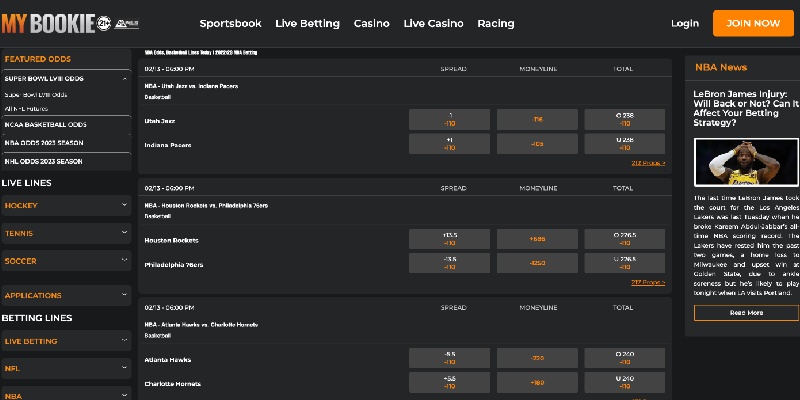Expand the Soccer live lines
The width and height of the screenshot is (800, 400).
click(66, 261)
